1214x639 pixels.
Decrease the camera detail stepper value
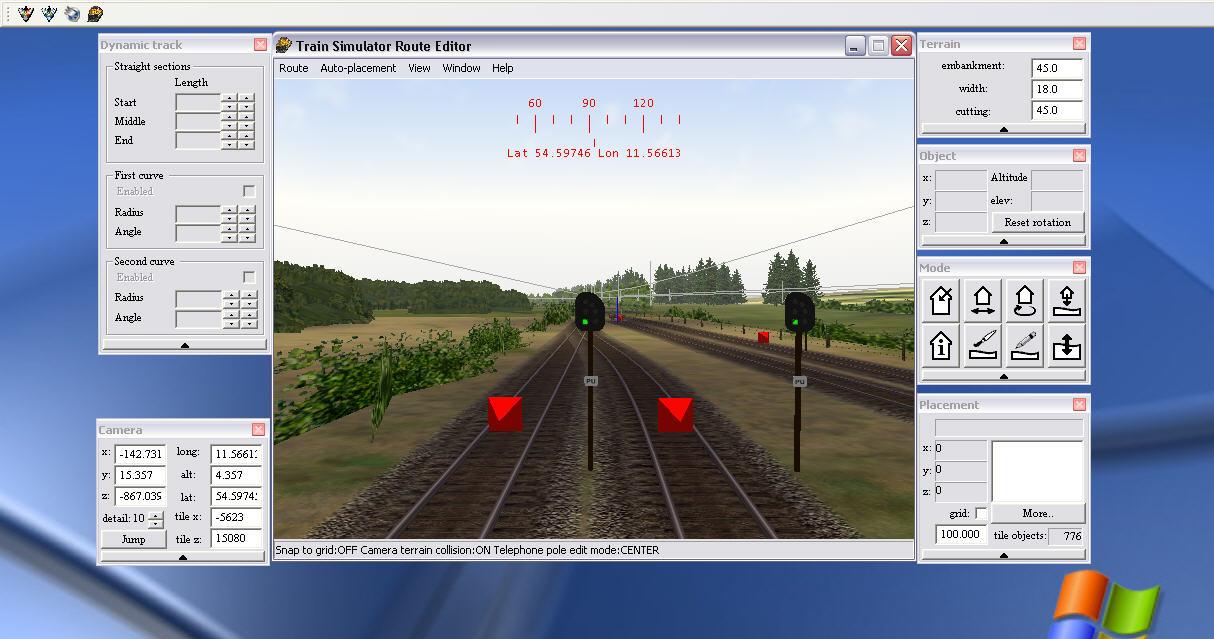155,523
